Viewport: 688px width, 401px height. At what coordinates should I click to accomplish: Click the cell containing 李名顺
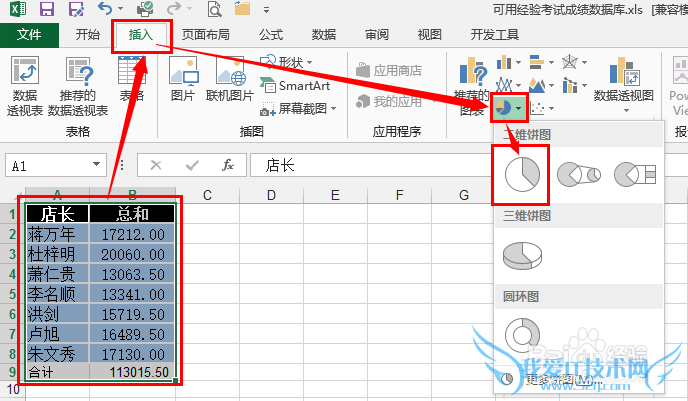pos(57,294)
